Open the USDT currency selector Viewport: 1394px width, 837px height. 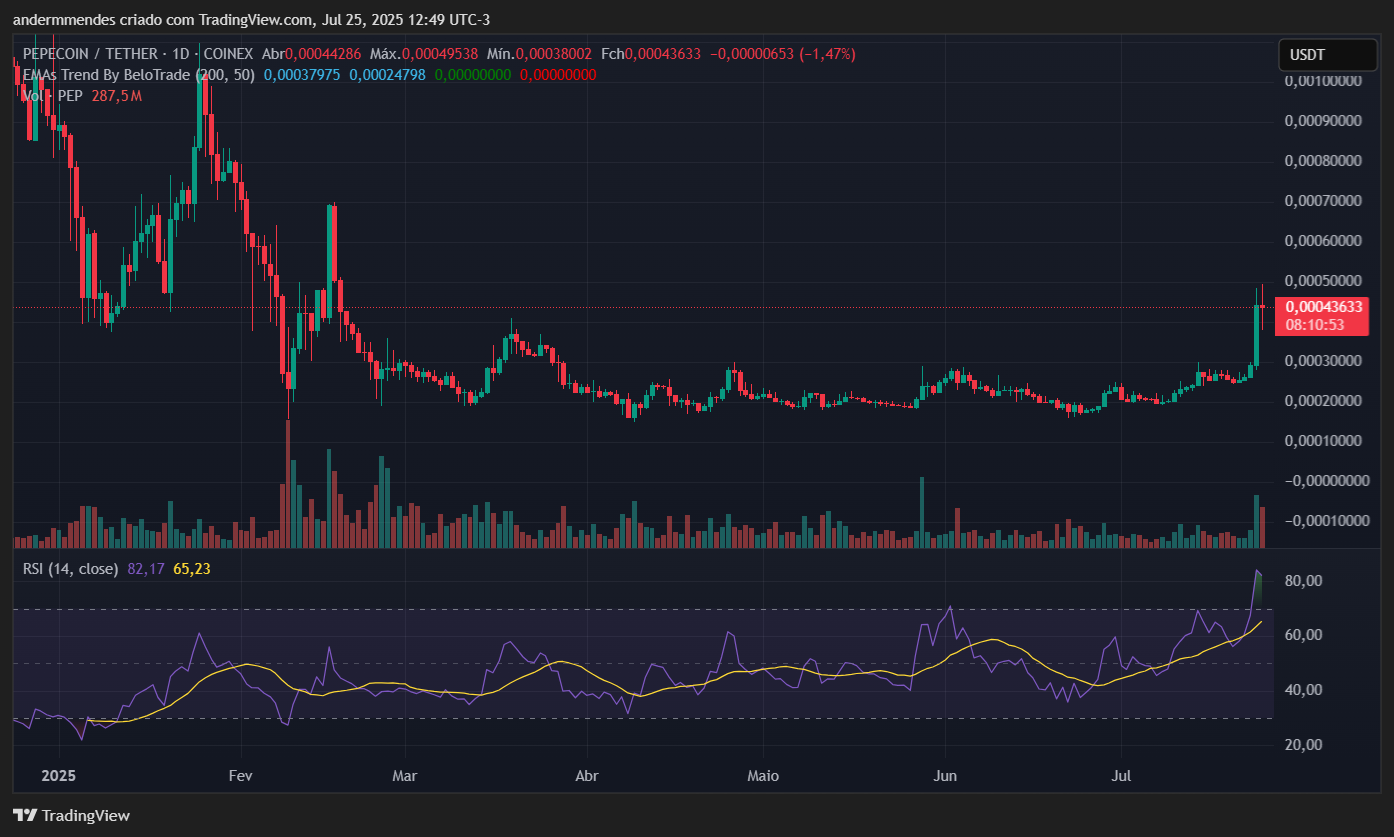(1327, 55)
